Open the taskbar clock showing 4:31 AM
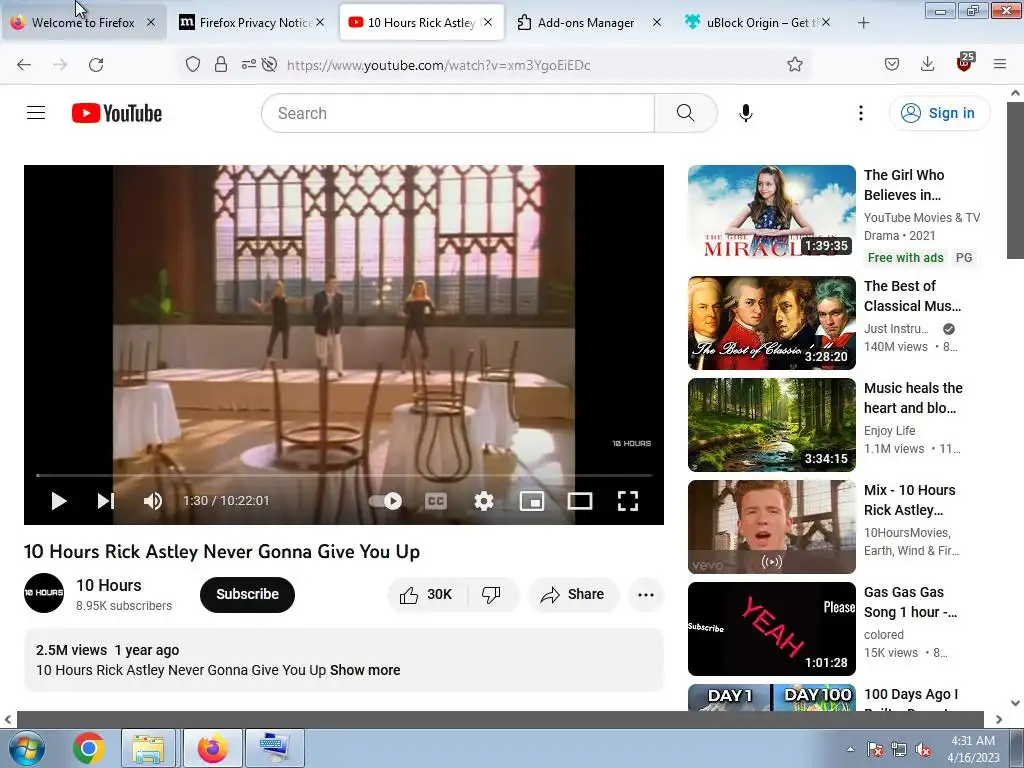The width and height of the screenshot is (1024, 768). [x=973, y=749]
